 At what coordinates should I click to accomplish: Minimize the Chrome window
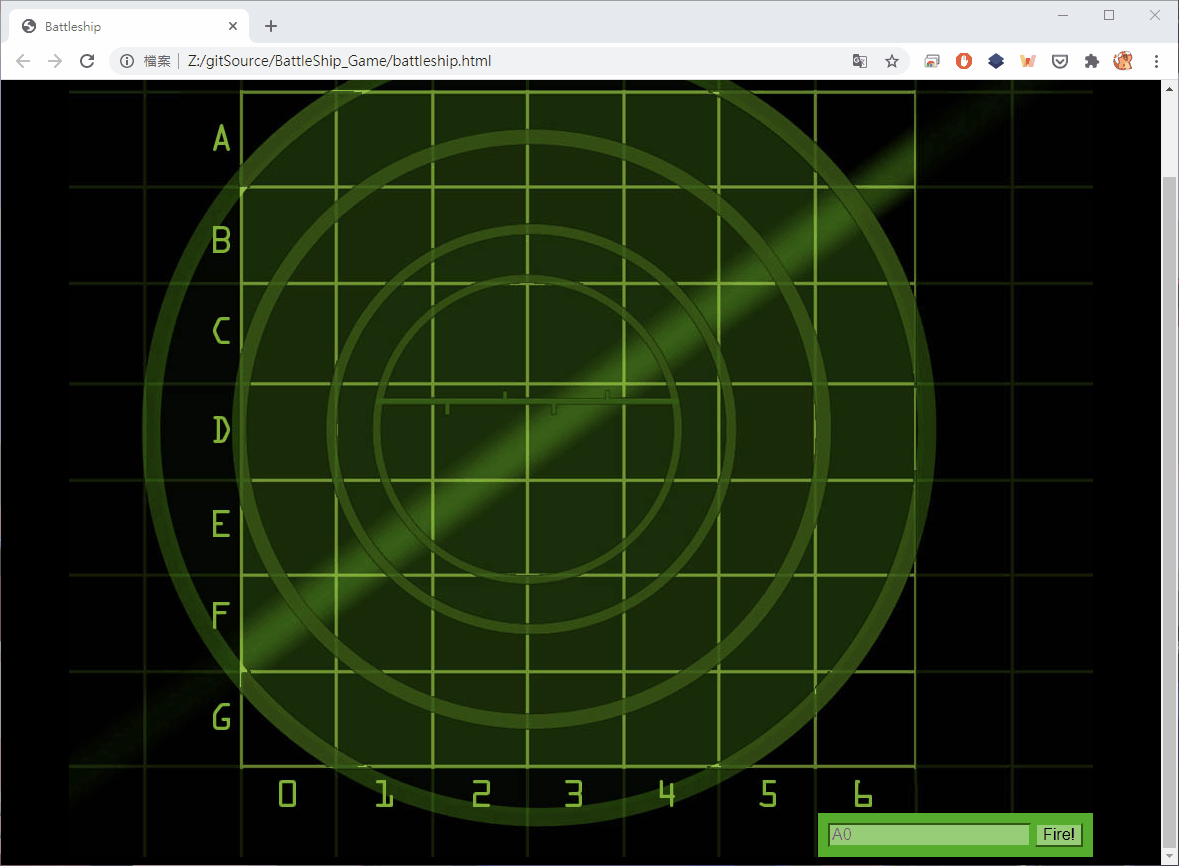[x=1062, y=15]
